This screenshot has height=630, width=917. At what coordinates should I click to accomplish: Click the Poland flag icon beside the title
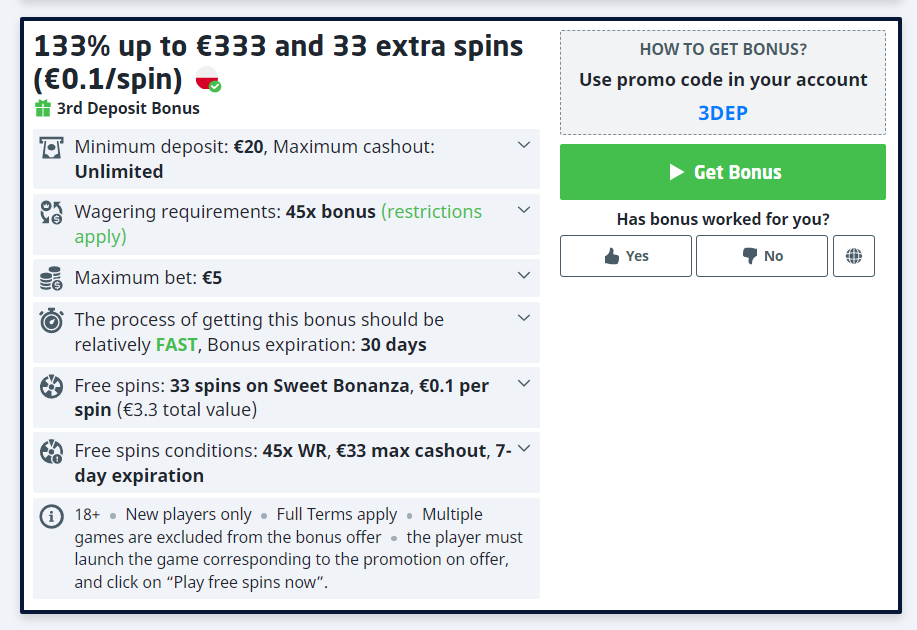pyautogui.click(x=208, y=79)
